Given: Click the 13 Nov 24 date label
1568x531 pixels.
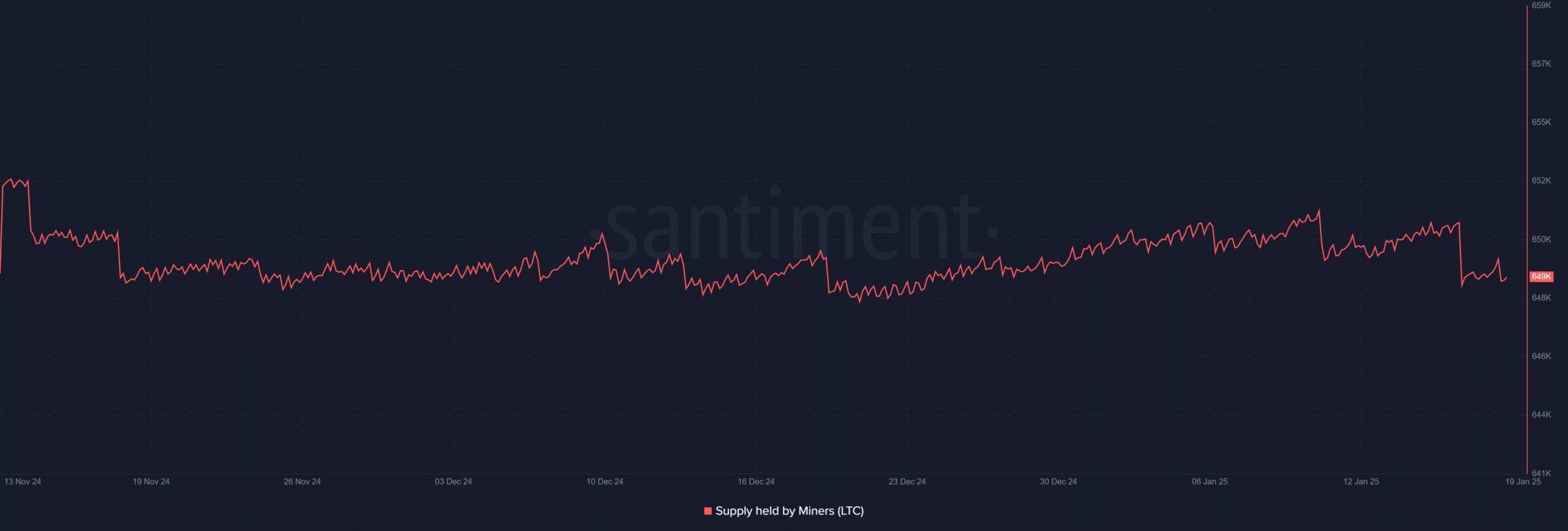Looking at the screenshot, I should click(x=23, y=481).
